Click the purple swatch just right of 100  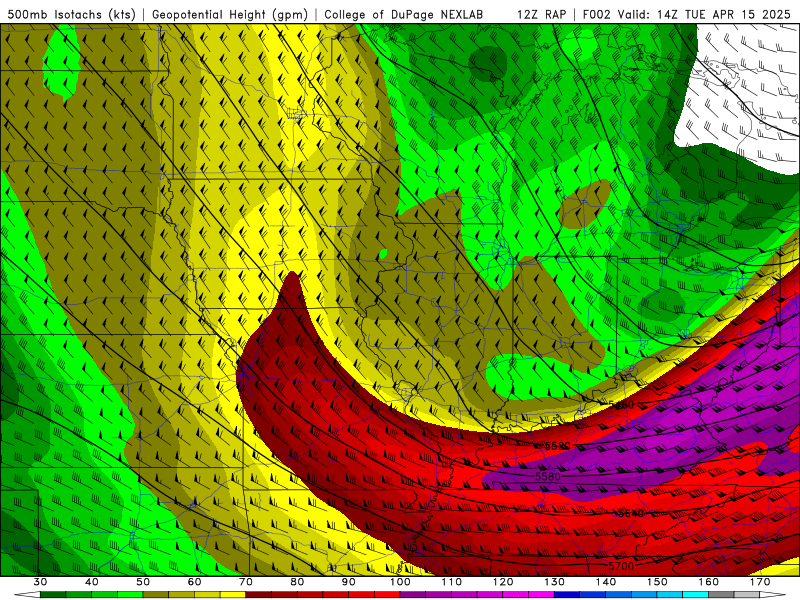click(413, 595)
